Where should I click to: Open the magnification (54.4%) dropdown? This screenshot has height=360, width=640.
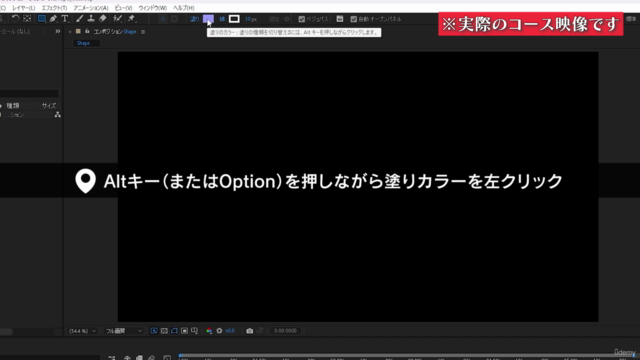tap(82, 331)
